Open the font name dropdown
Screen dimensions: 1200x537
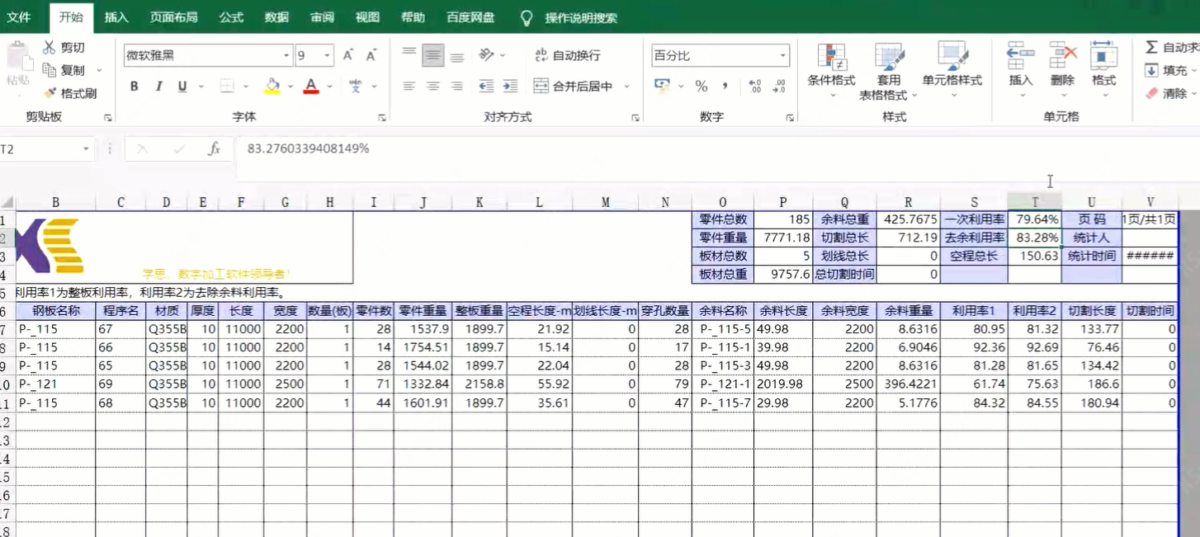[x=287, y=55]
